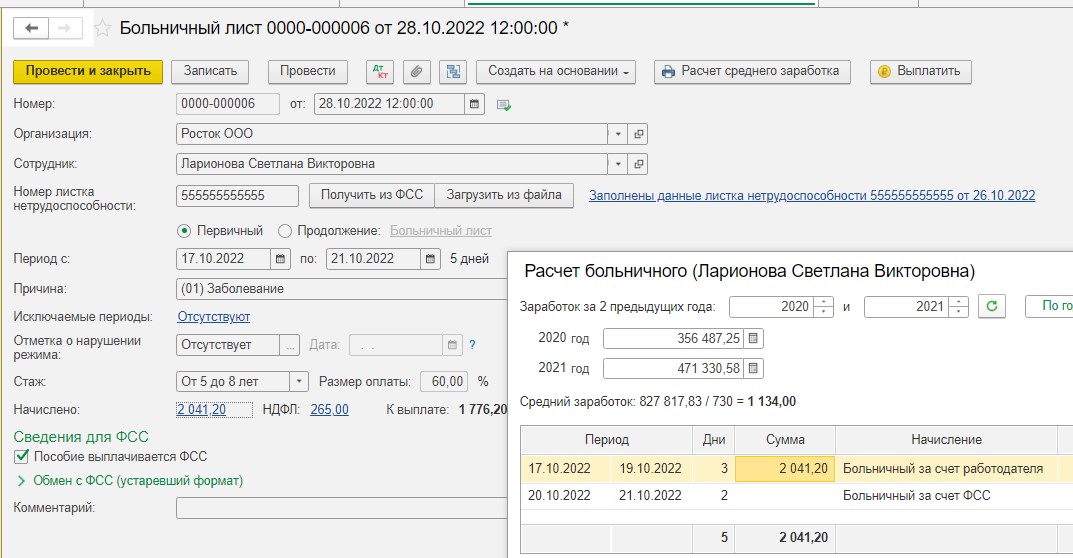This screenshot has width=1073, height=558.
Task: Open Организация record with open-form icon
Action: [638, 134]
